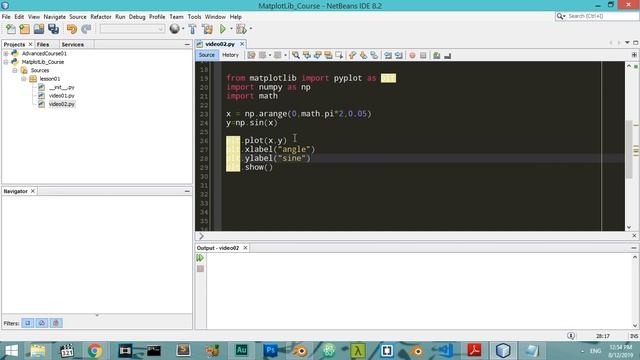Click the editor breadcrumb arrow below code
640x360 pixels.
(x=201, y=236)
